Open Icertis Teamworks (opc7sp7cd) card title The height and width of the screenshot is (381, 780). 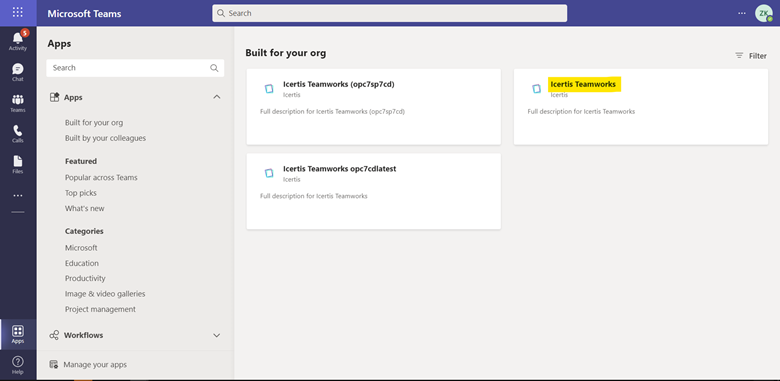coord(339,84)
